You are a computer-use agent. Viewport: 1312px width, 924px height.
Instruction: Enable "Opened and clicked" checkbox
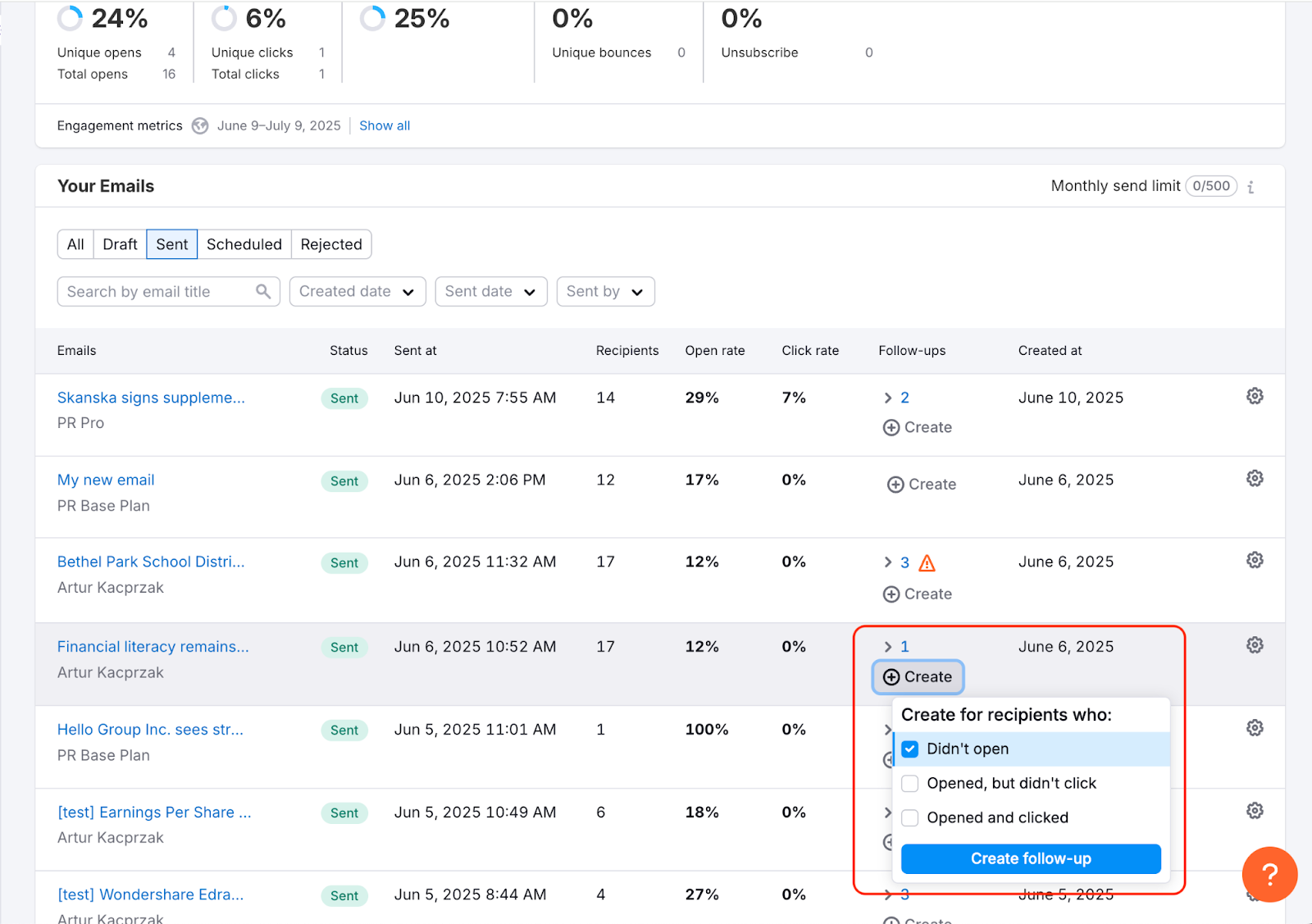point(910,818)
